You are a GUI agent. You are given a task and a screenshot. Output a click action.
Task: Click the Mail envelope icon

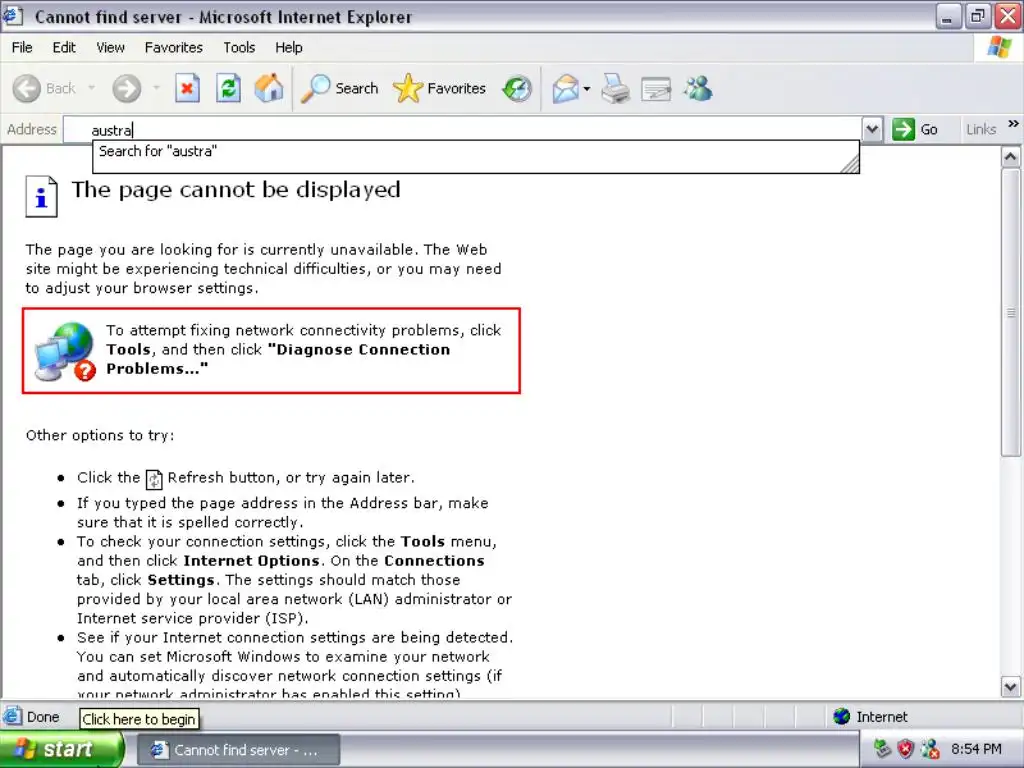coord(565,89)
